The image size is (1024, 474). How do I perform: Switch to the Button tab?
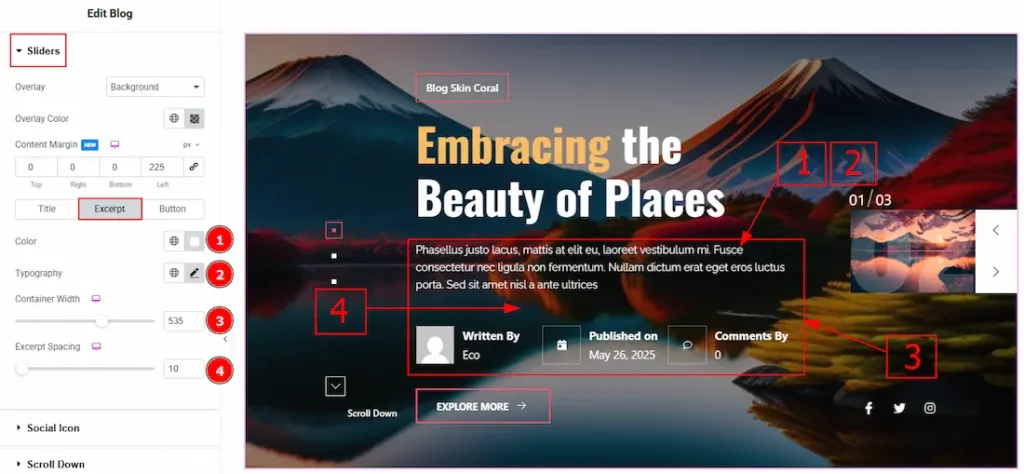(172, 209)
